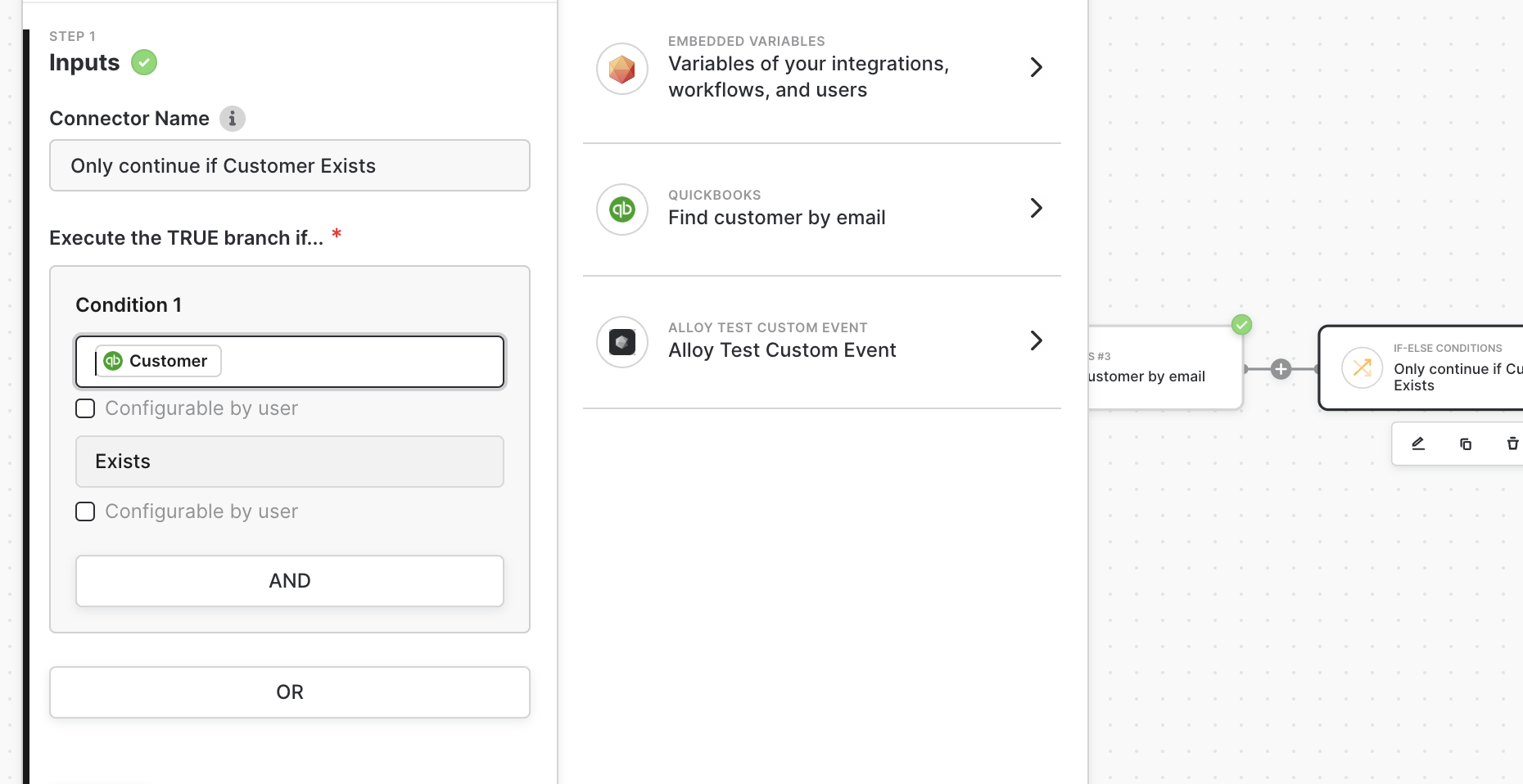Click the duplicate node icon

click(x=1466, y=444)
